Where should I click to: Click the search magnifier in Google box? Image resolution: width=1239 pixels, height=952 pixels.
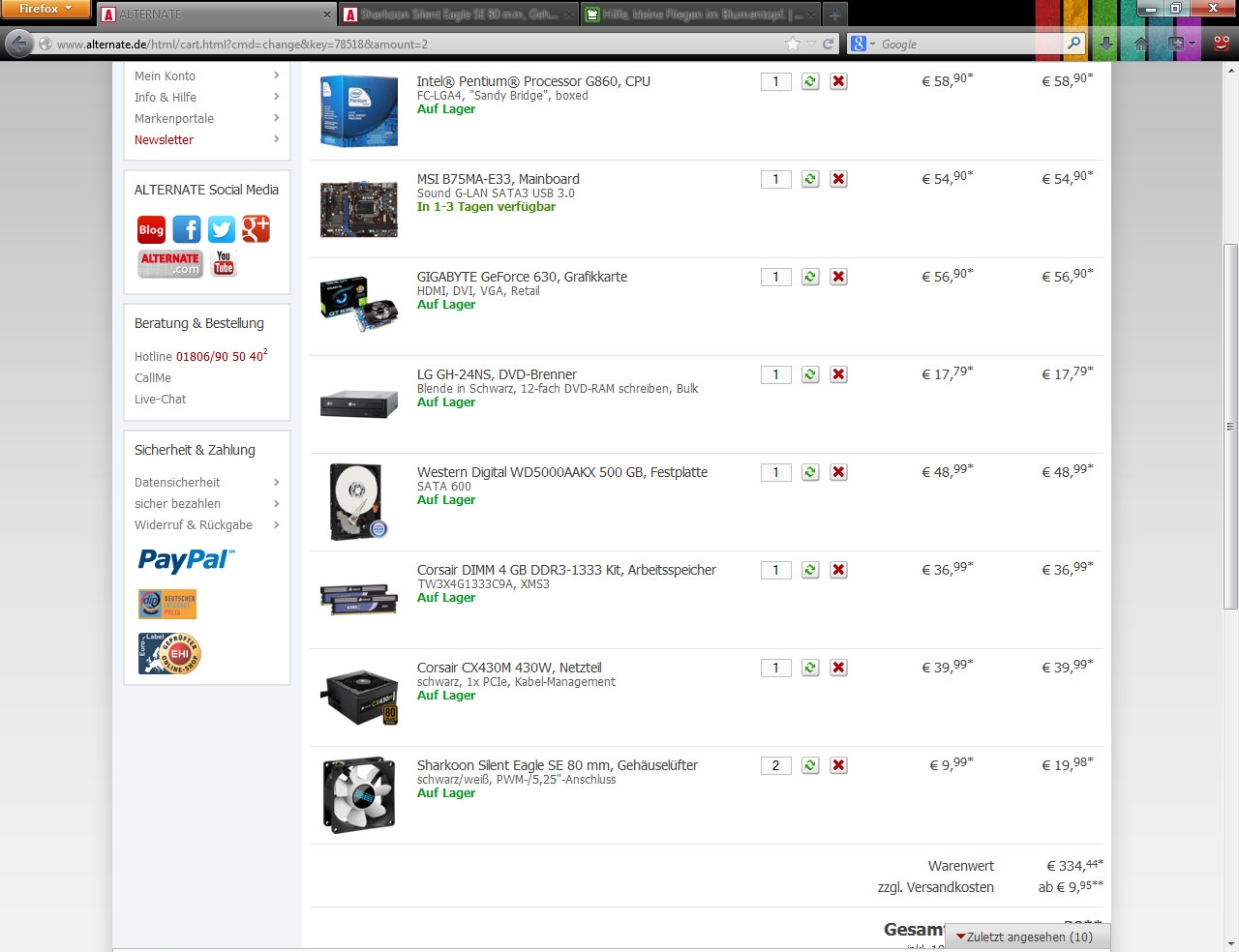pyautogui.click(x=1073, y=44)
